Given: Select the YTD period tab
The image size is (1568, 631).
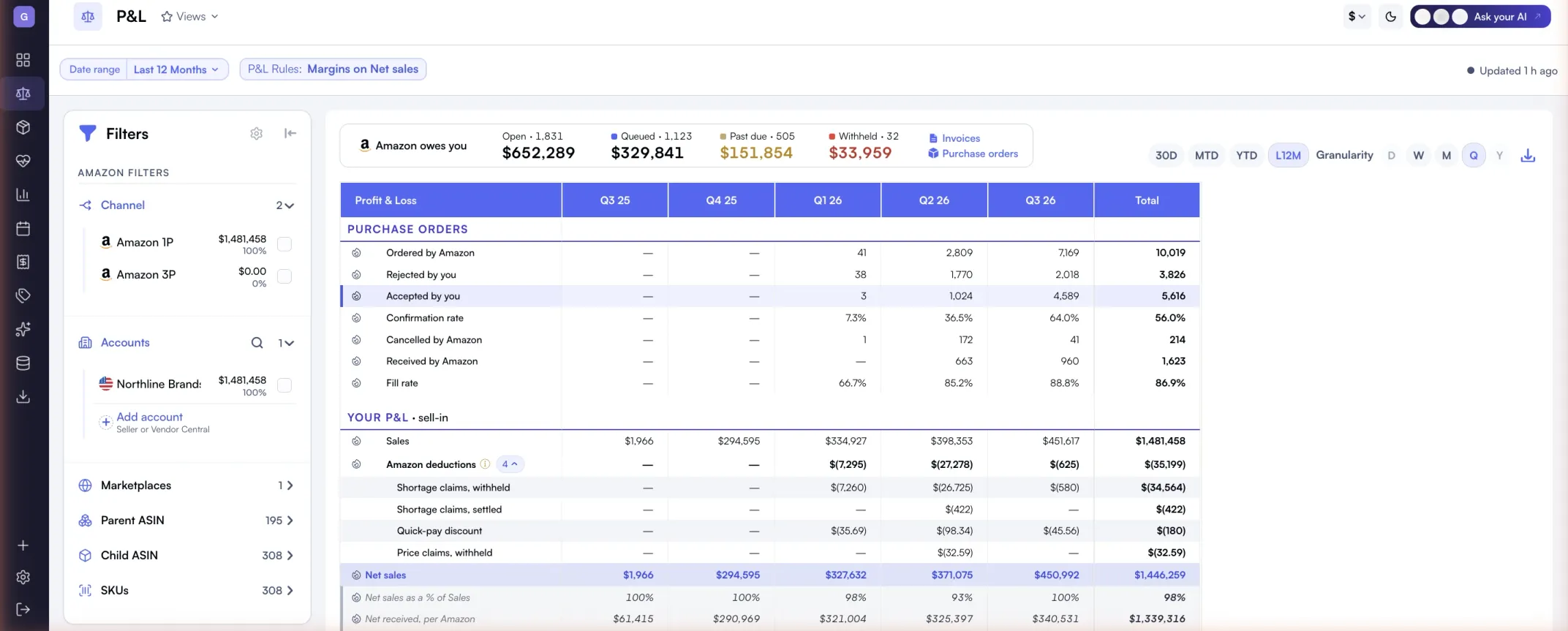Looking at the screenshot, I should click(x=1246, y=155).
